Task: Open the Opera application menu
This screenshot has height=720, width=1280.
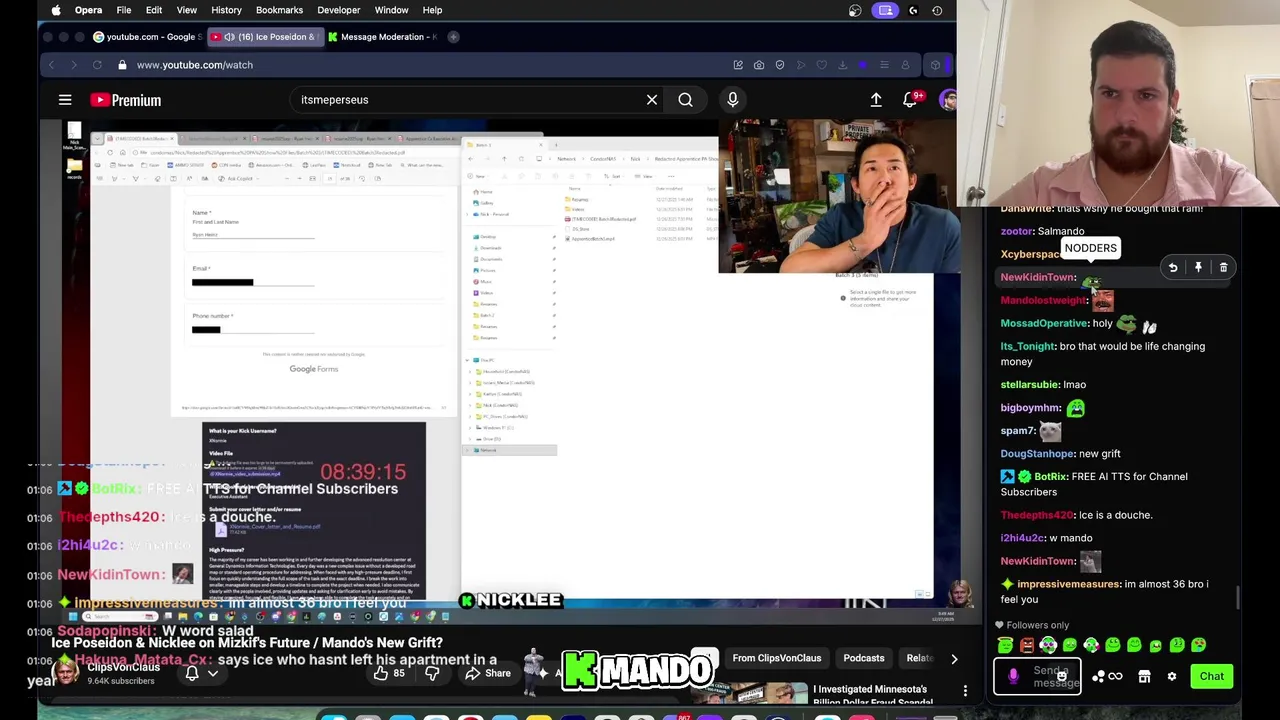Action: pos(88,10)
